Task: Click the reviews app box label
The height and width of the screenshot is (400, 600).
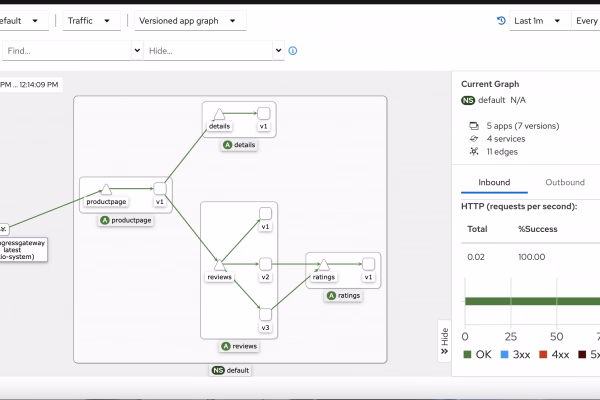Action: pos(239,346)
